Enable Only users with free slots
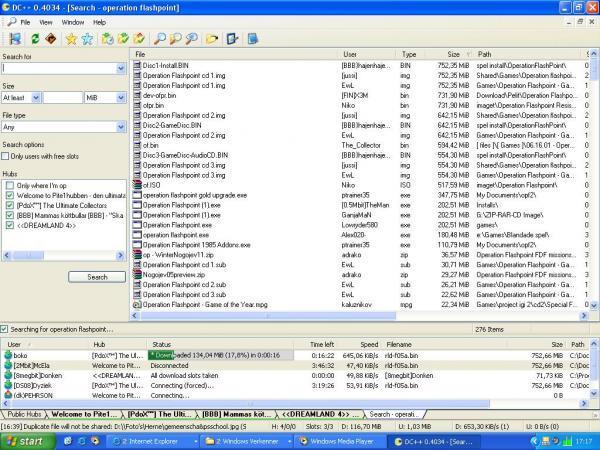This screenshot has width=600, height=450. click(5, 156)
